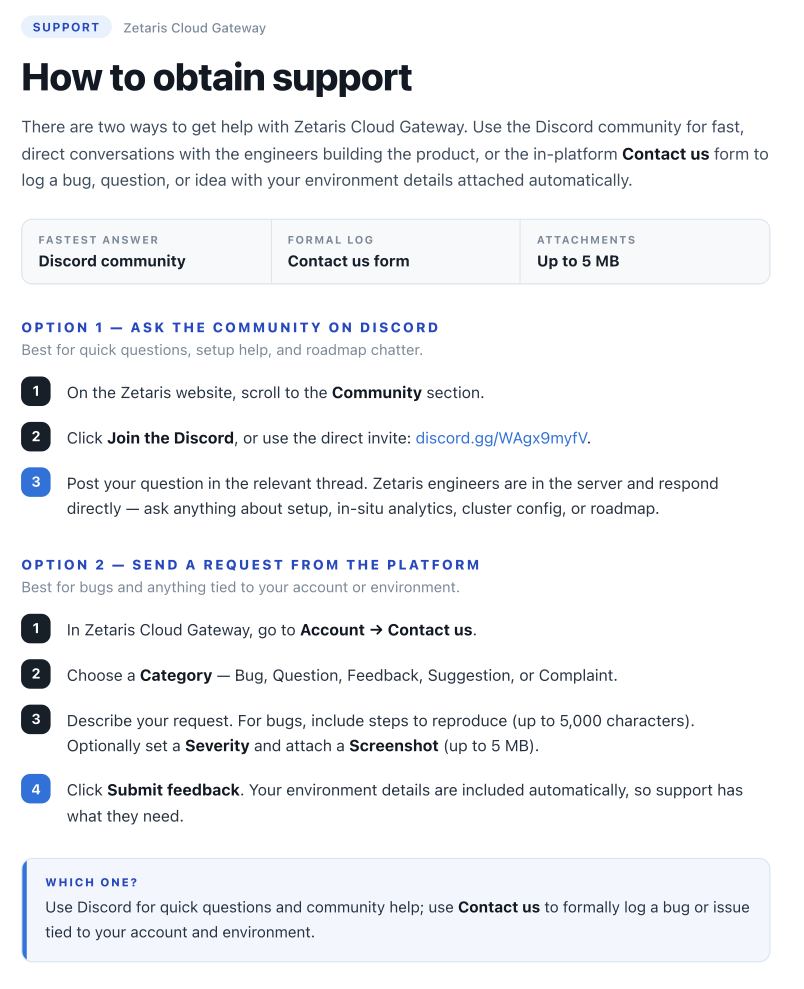Select the Fastest Answer Discord community card

(146, 252)
